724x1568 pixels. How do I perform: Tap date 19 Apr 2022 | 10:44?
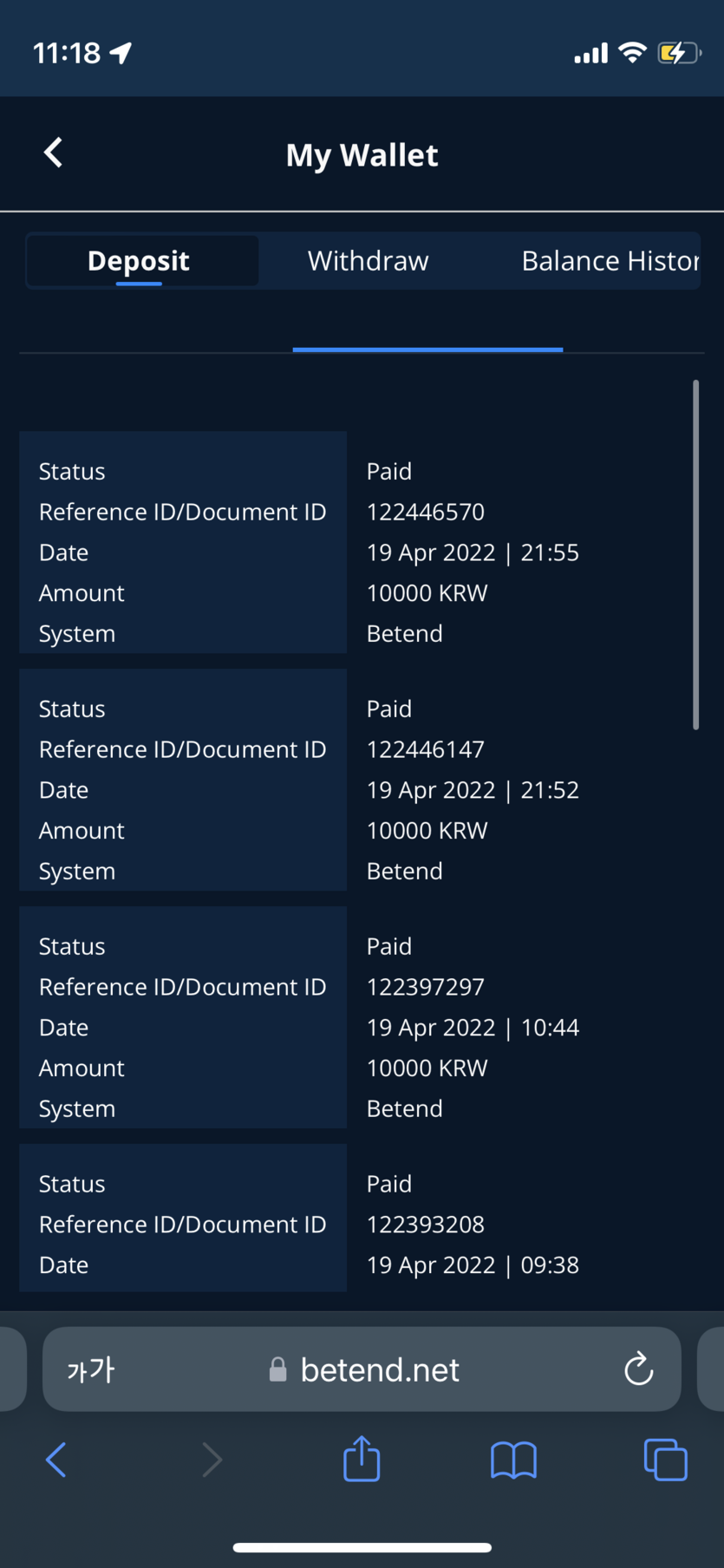pos(473,1028)
